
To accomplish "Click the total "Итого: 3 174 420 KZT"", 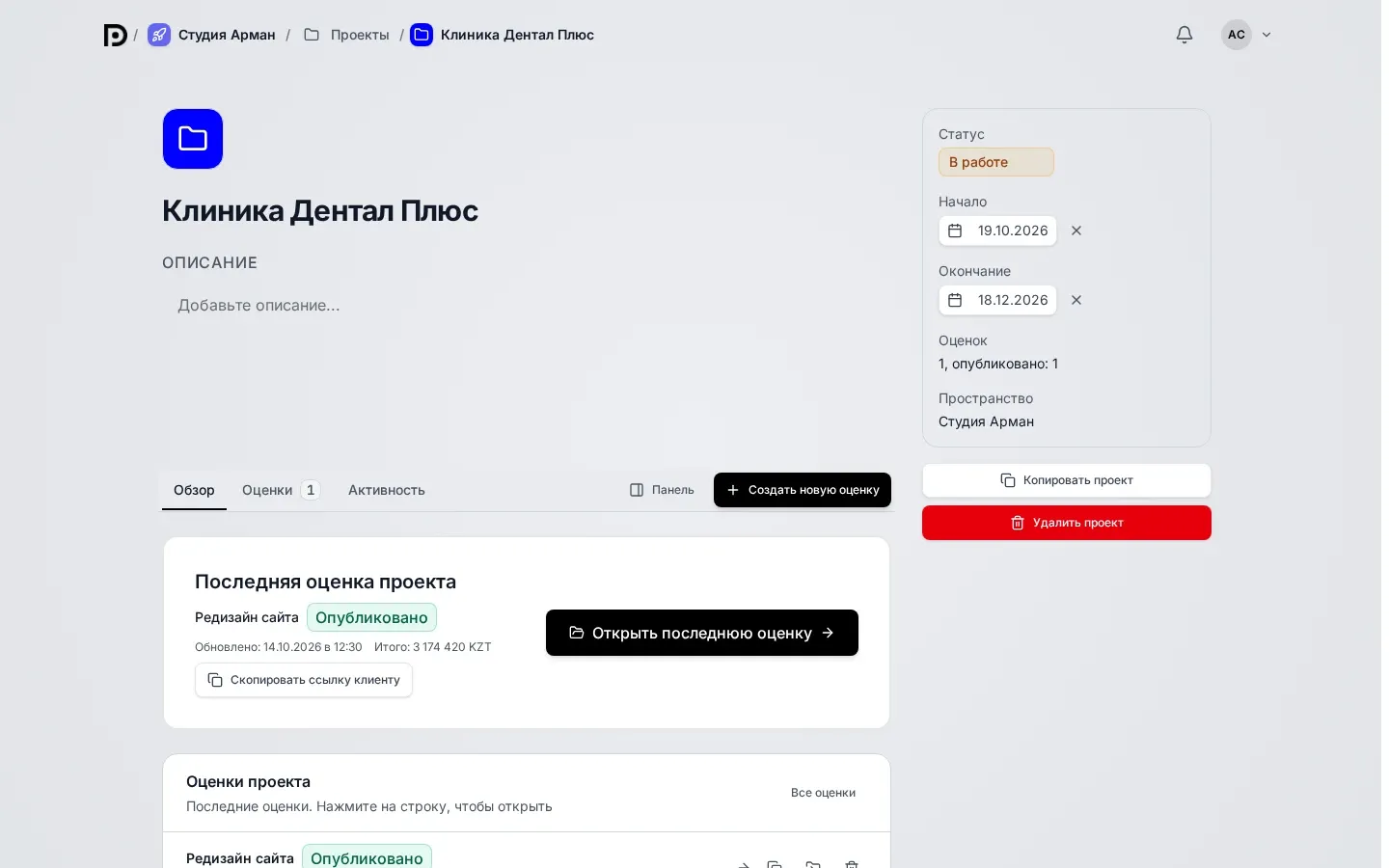I will pos(433,647).
